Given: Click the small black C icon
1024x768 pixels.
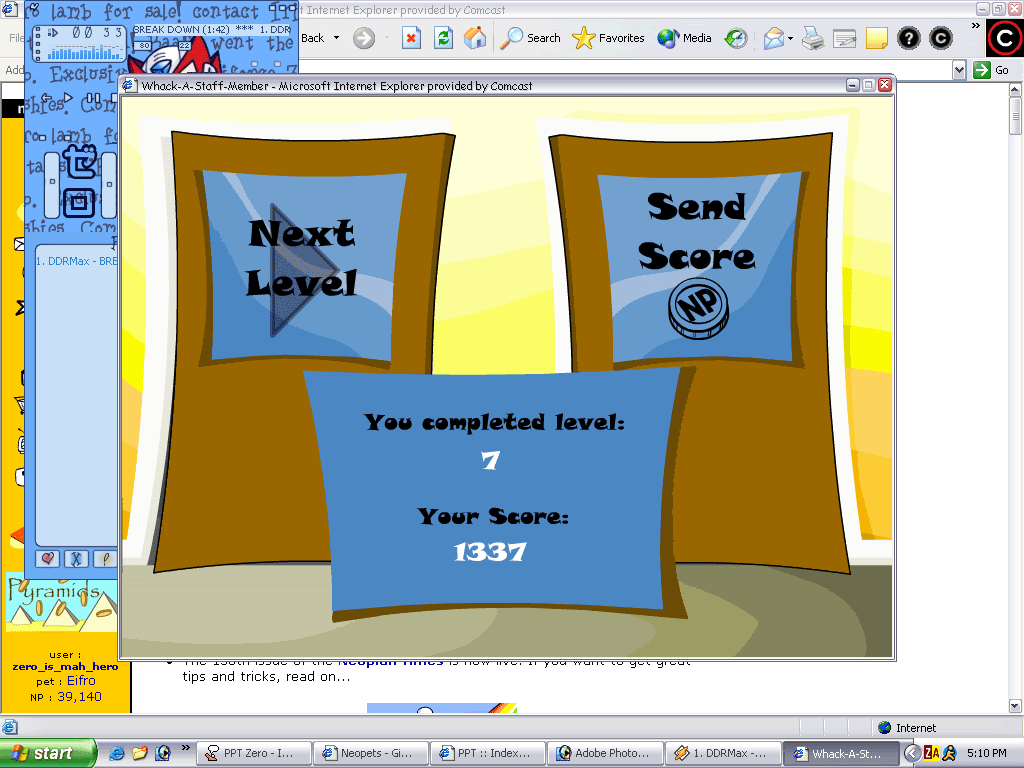Looking at the screenshot, I should pos(940,38).
